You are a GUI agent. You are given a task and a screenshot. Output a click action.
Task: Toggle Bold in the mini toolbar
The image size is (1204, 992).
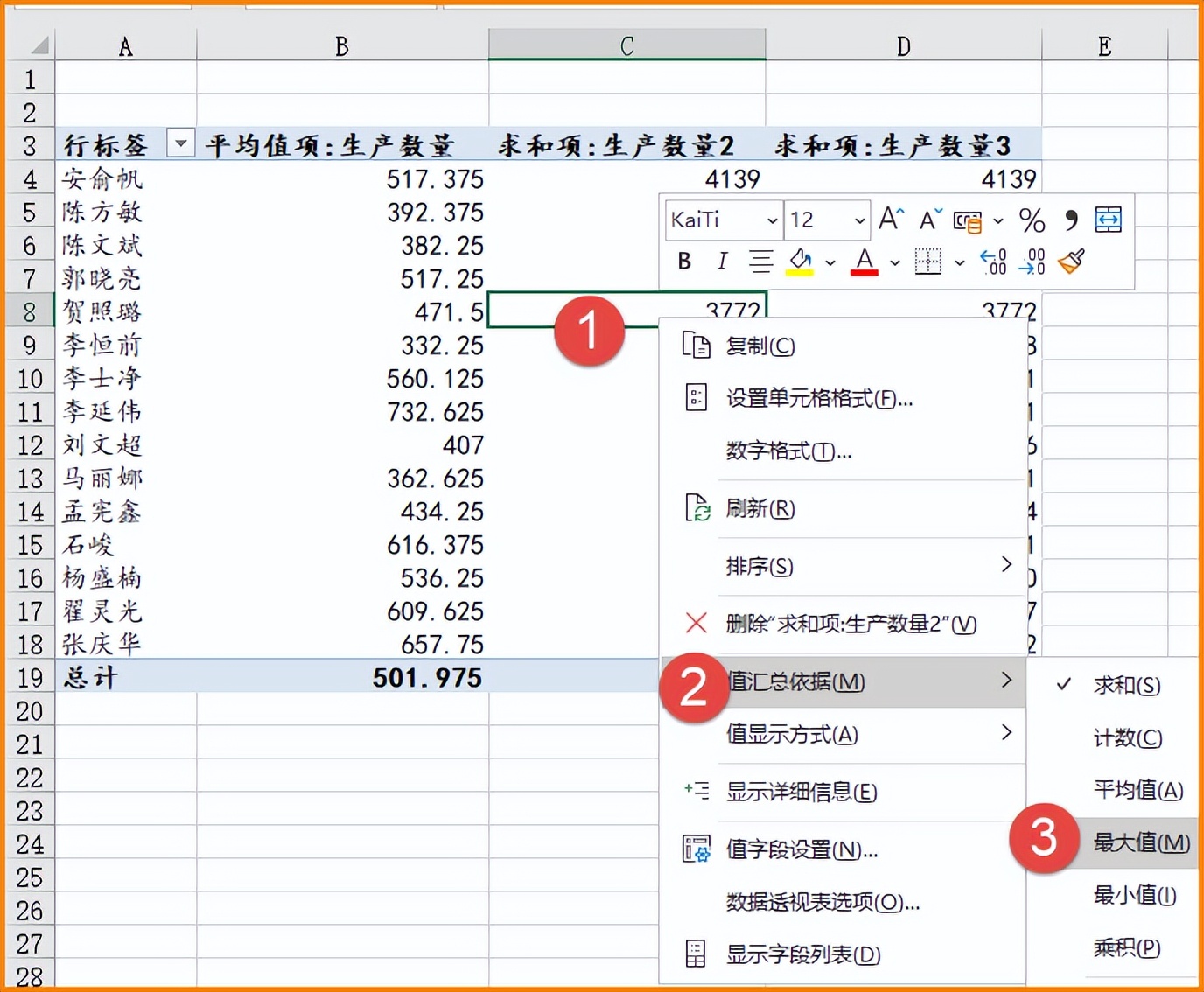coord(682,261)
